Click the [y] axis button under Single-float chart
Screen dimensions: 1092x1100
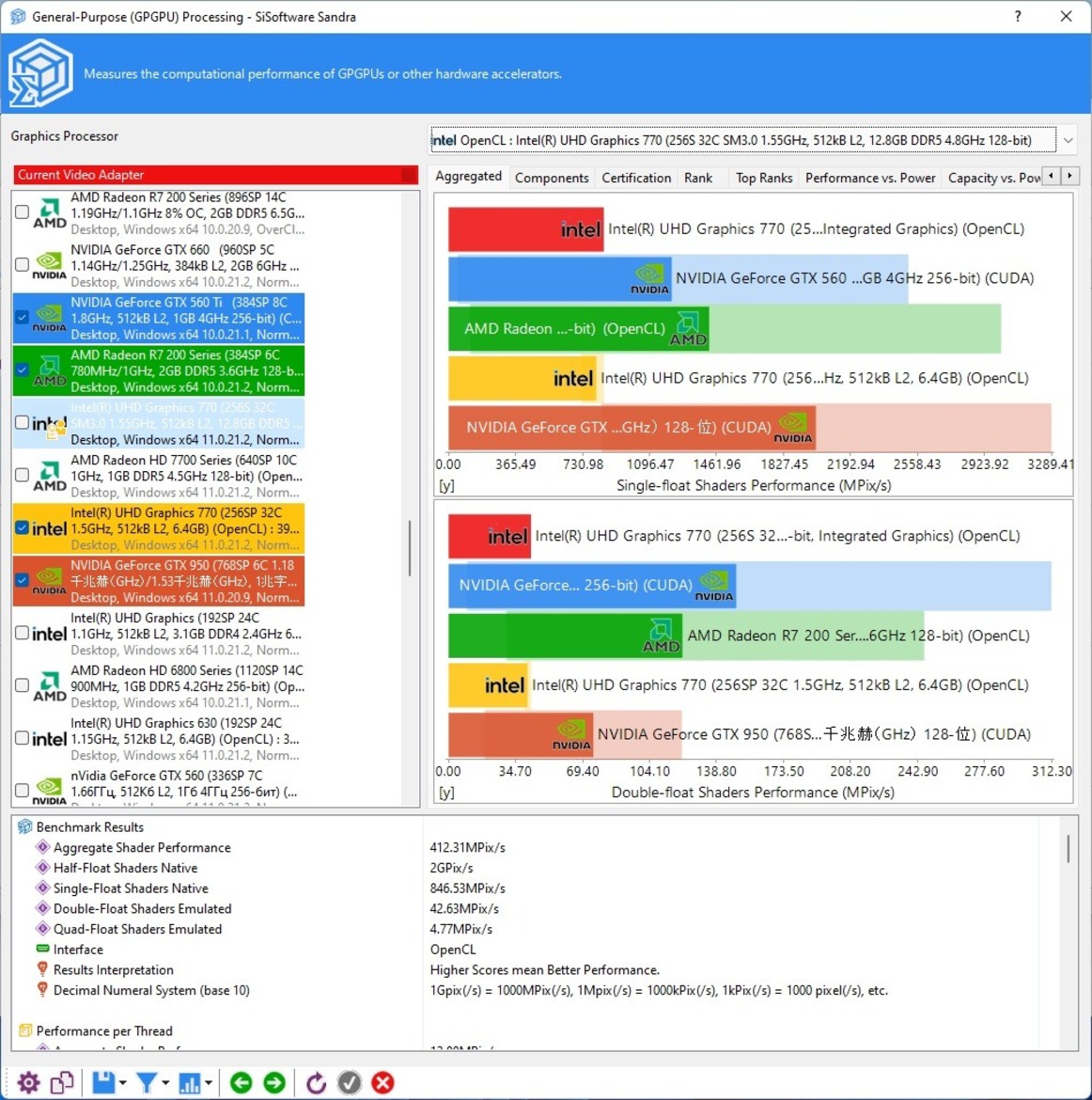446,485
